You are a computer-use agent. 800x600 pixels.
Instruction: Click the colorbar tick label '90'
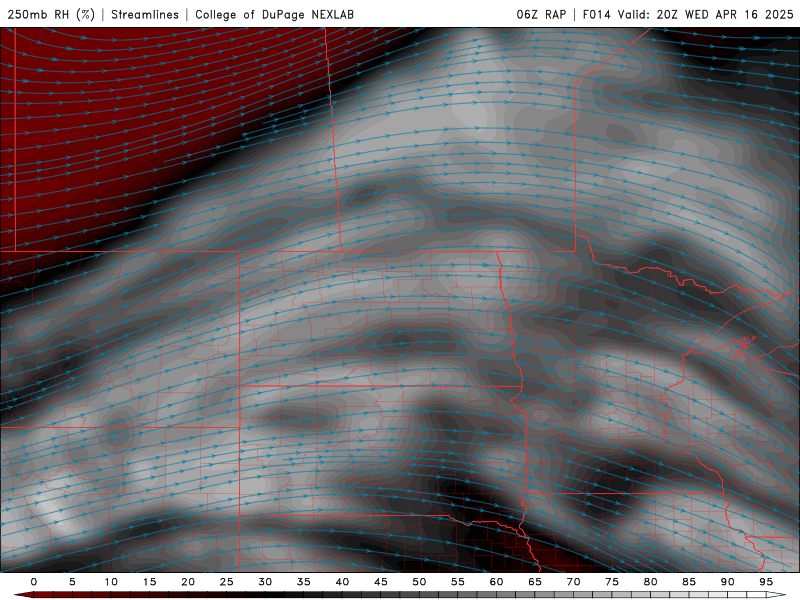point(727,582)
